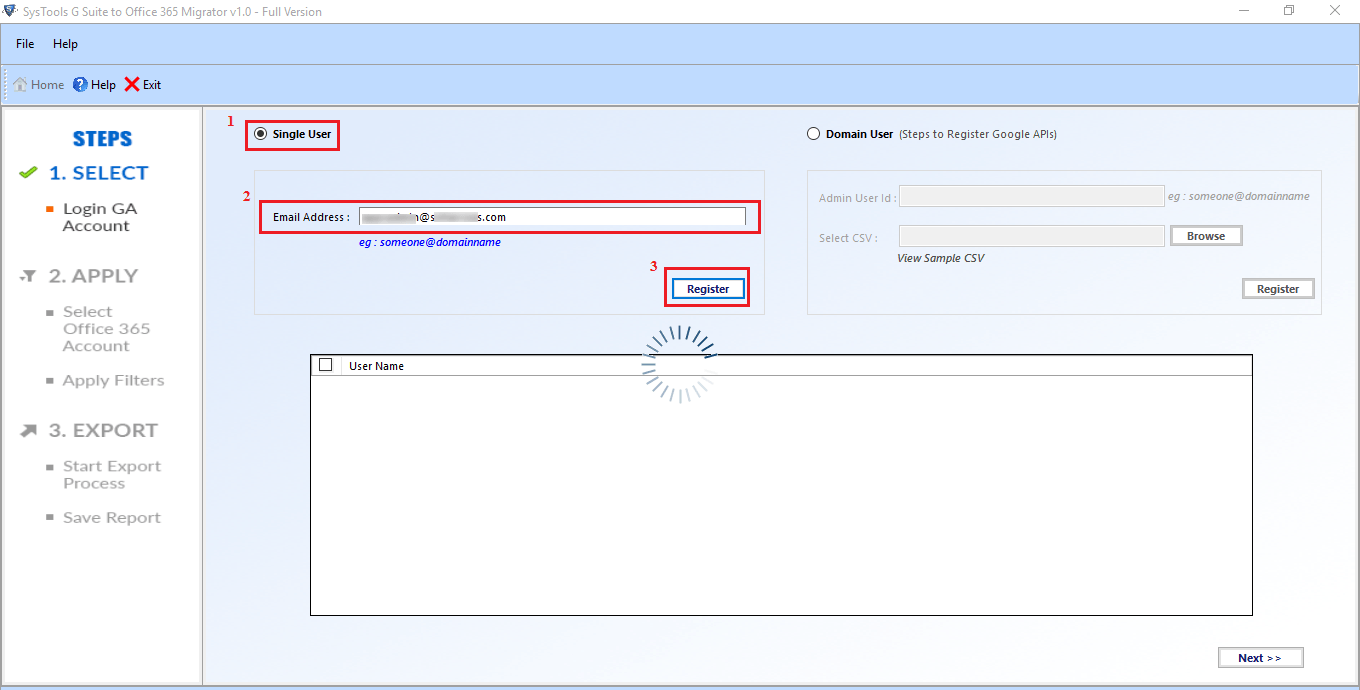Click the Select CSV path field

coord(1032,236)
